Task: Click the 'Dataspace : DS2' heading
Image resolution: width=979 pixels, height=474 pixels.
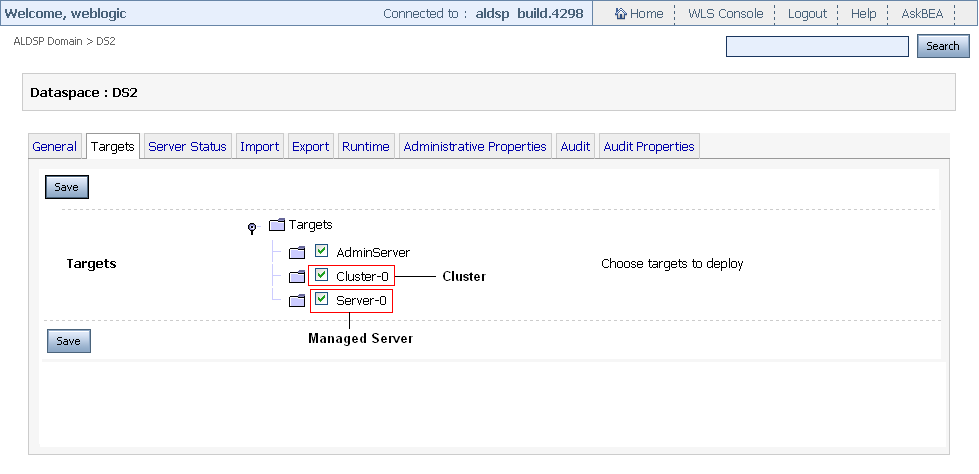Action: [84, 92]
